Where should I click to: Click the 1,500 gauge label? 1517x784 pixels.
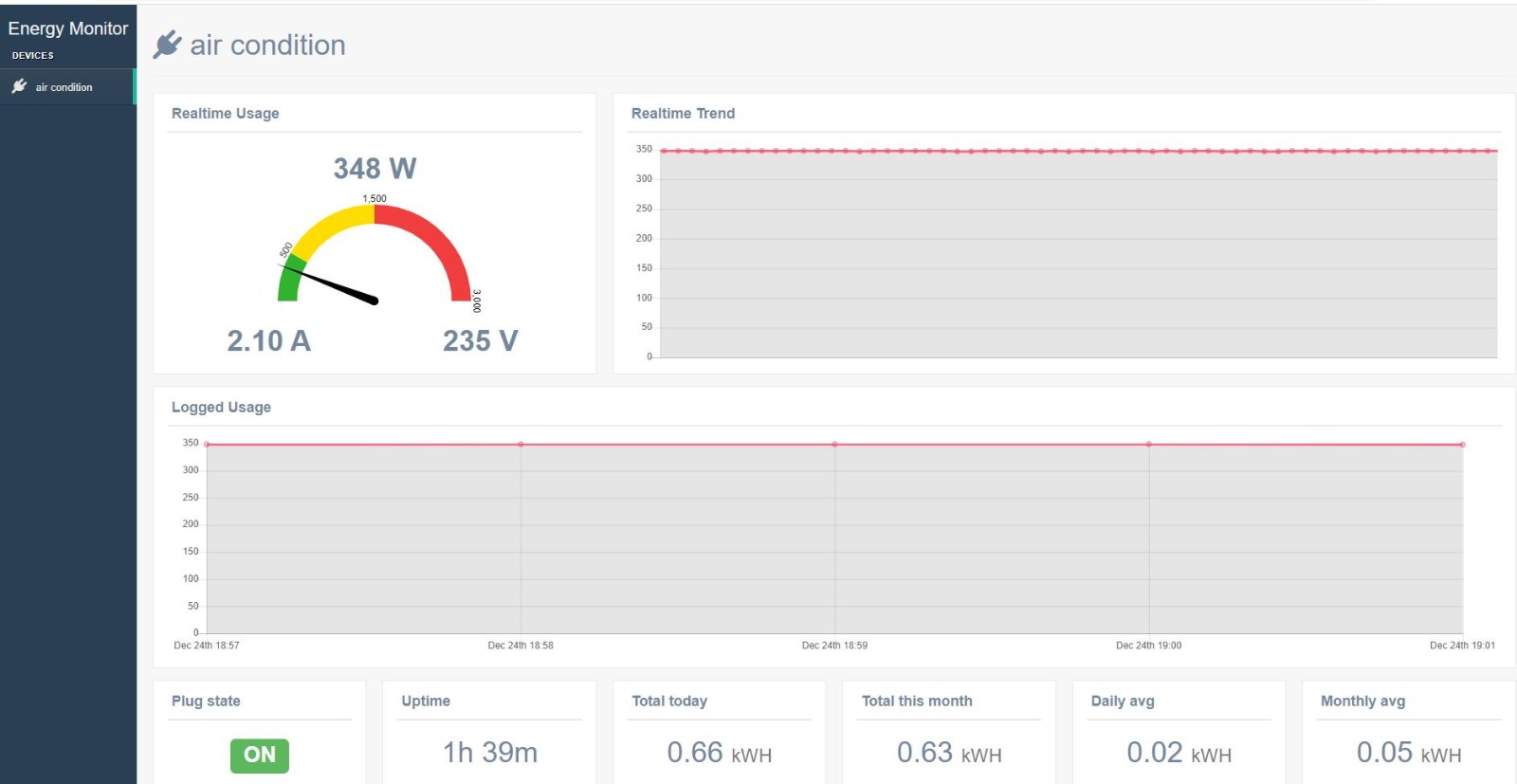click(x=375, y=199)
